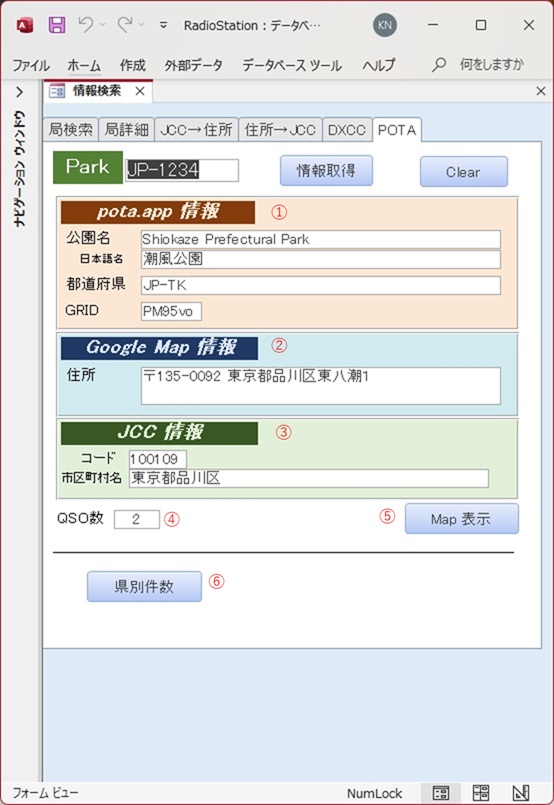
Task: Click the KN account avatar
Action: (x=385, y=25)
